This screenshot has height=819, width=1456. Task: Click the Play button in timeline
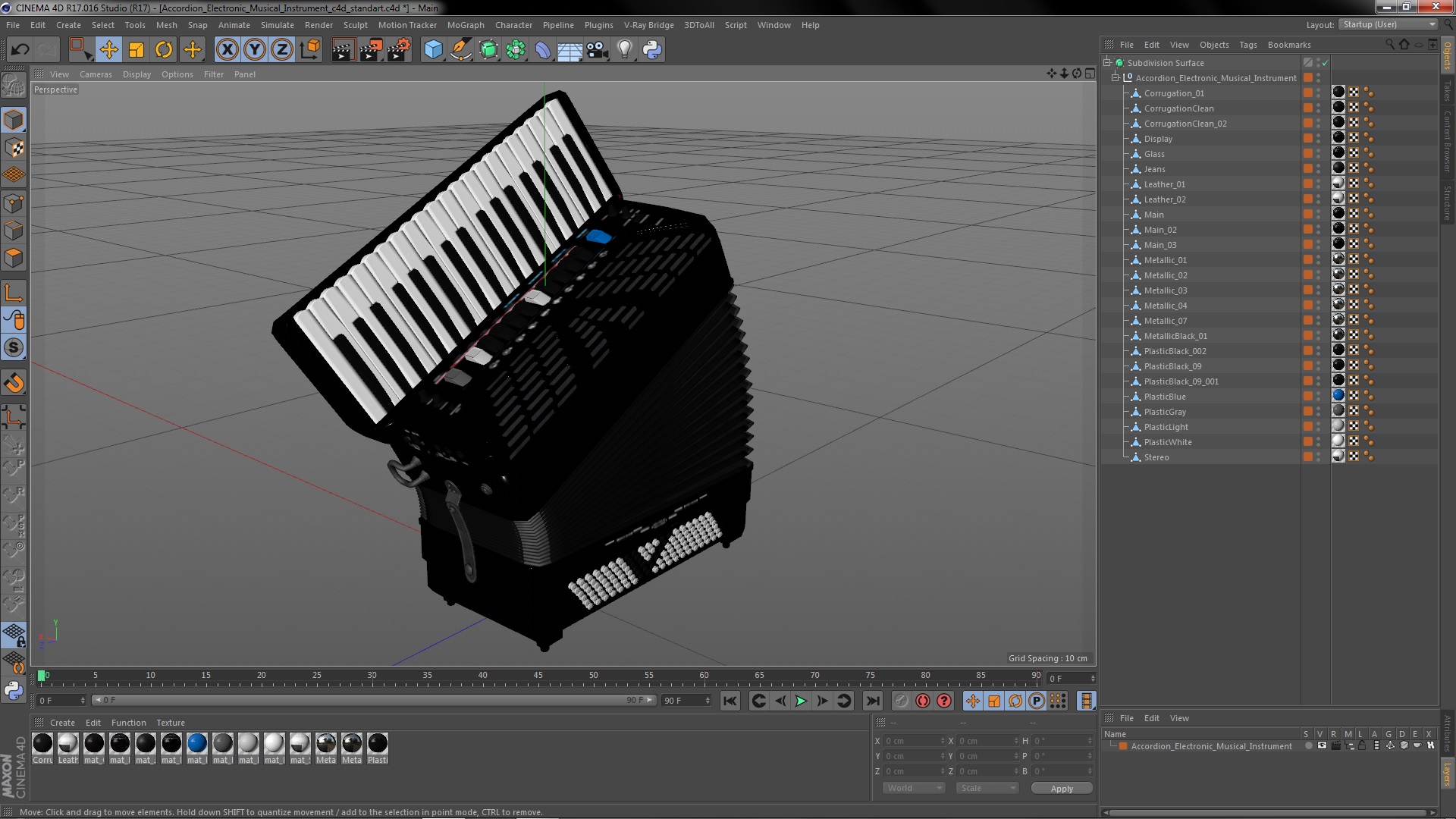pyautogui.click(x=800, y=700)
